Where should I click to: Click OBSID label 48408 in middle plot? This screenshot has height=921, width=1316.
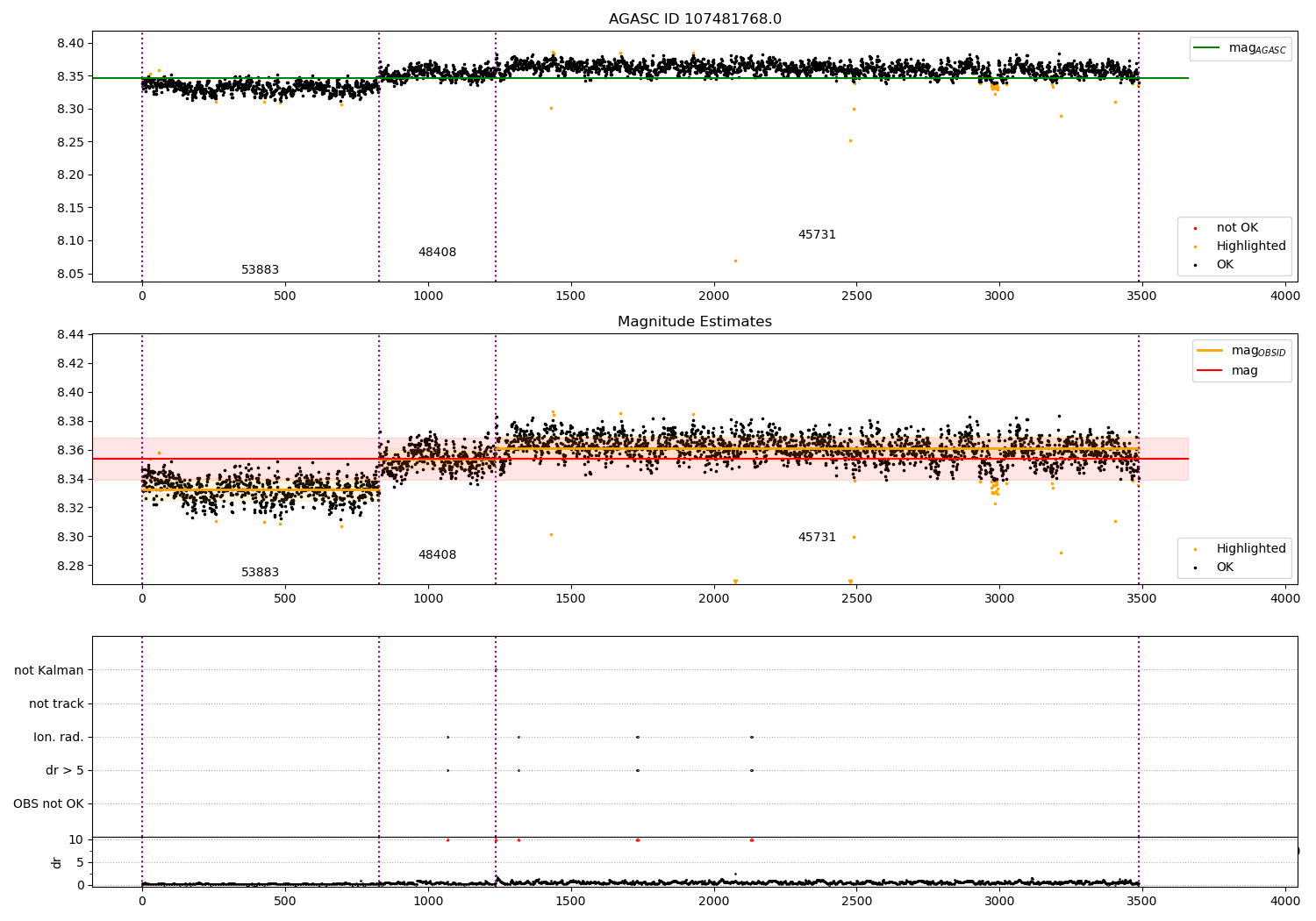coord(437,555)
